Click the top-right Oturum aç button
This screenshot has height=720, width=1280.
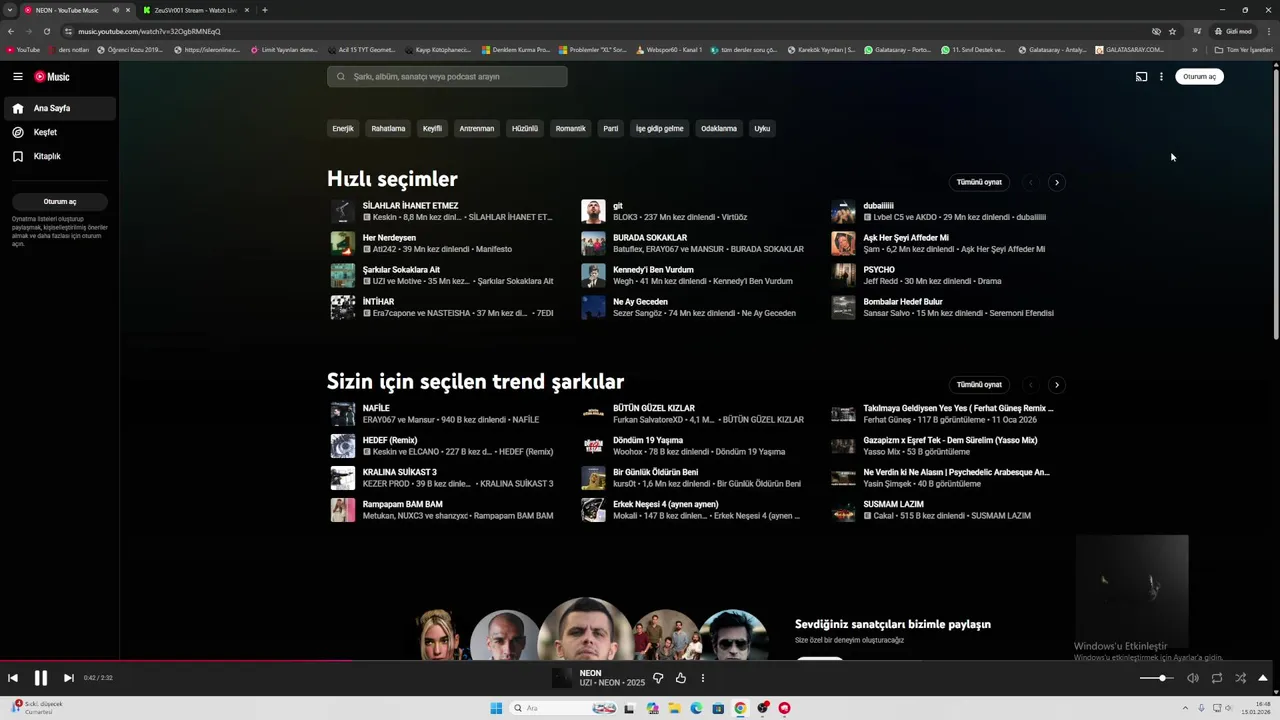coord(1199,76)
